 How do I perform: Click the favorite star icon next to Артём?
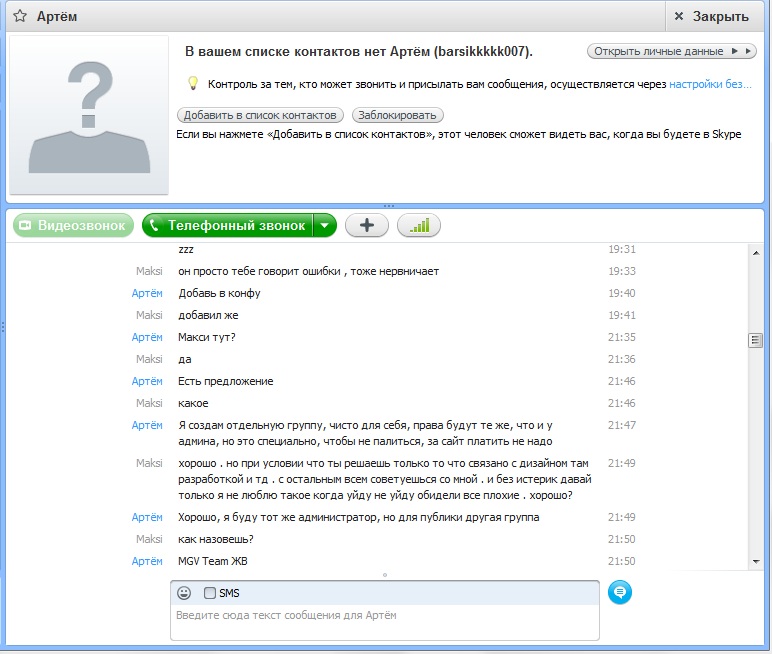click(x=20, y=16)
